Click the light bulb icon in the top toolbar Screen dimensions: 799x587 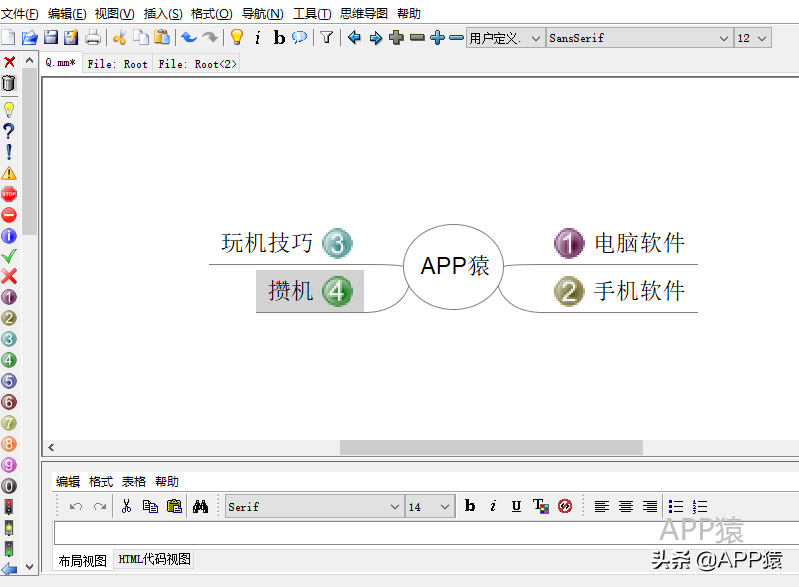[x=237, y=38]
